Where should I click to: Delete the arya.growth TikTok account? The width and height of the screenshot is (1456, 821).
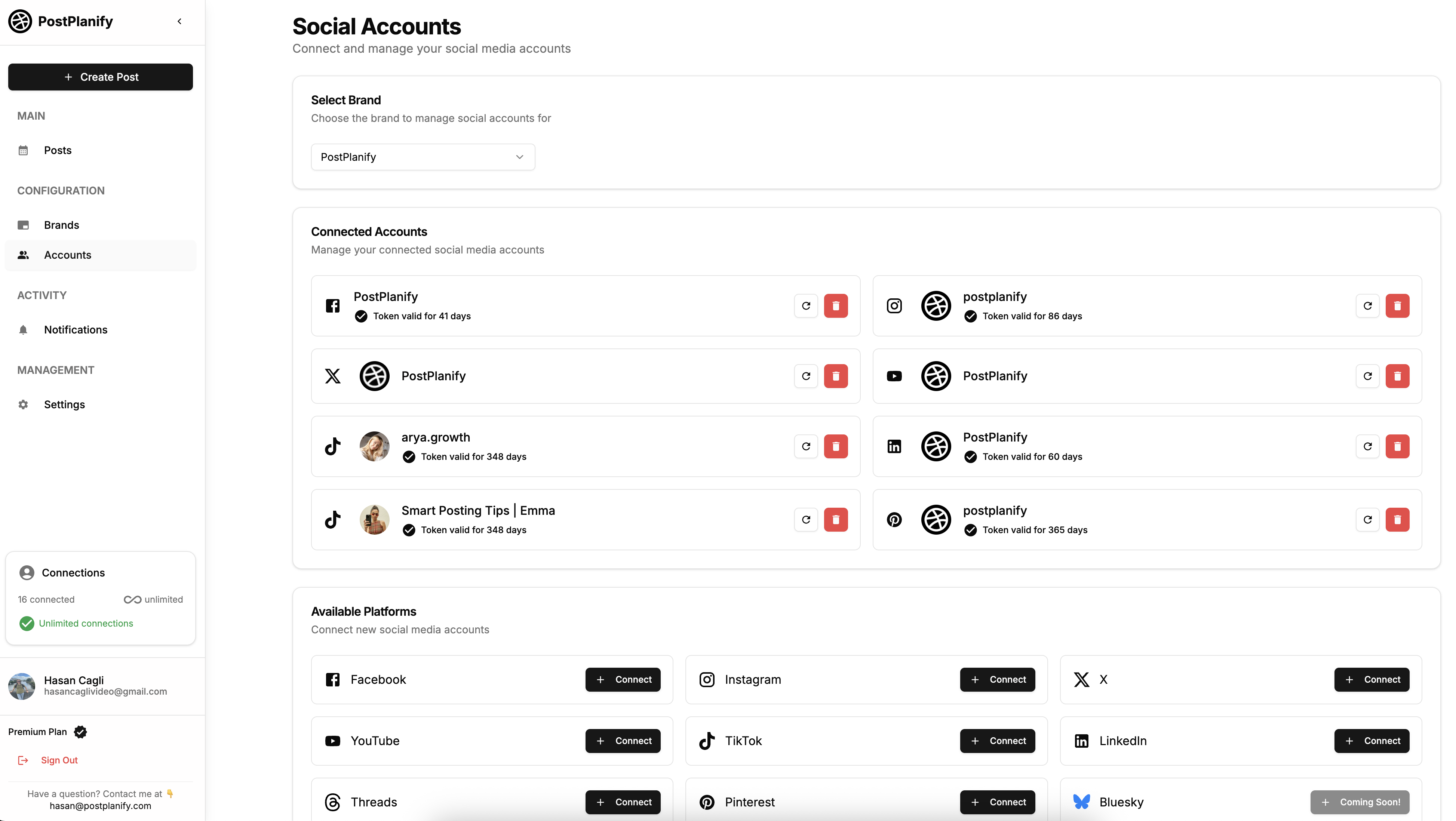coord(835,446)
